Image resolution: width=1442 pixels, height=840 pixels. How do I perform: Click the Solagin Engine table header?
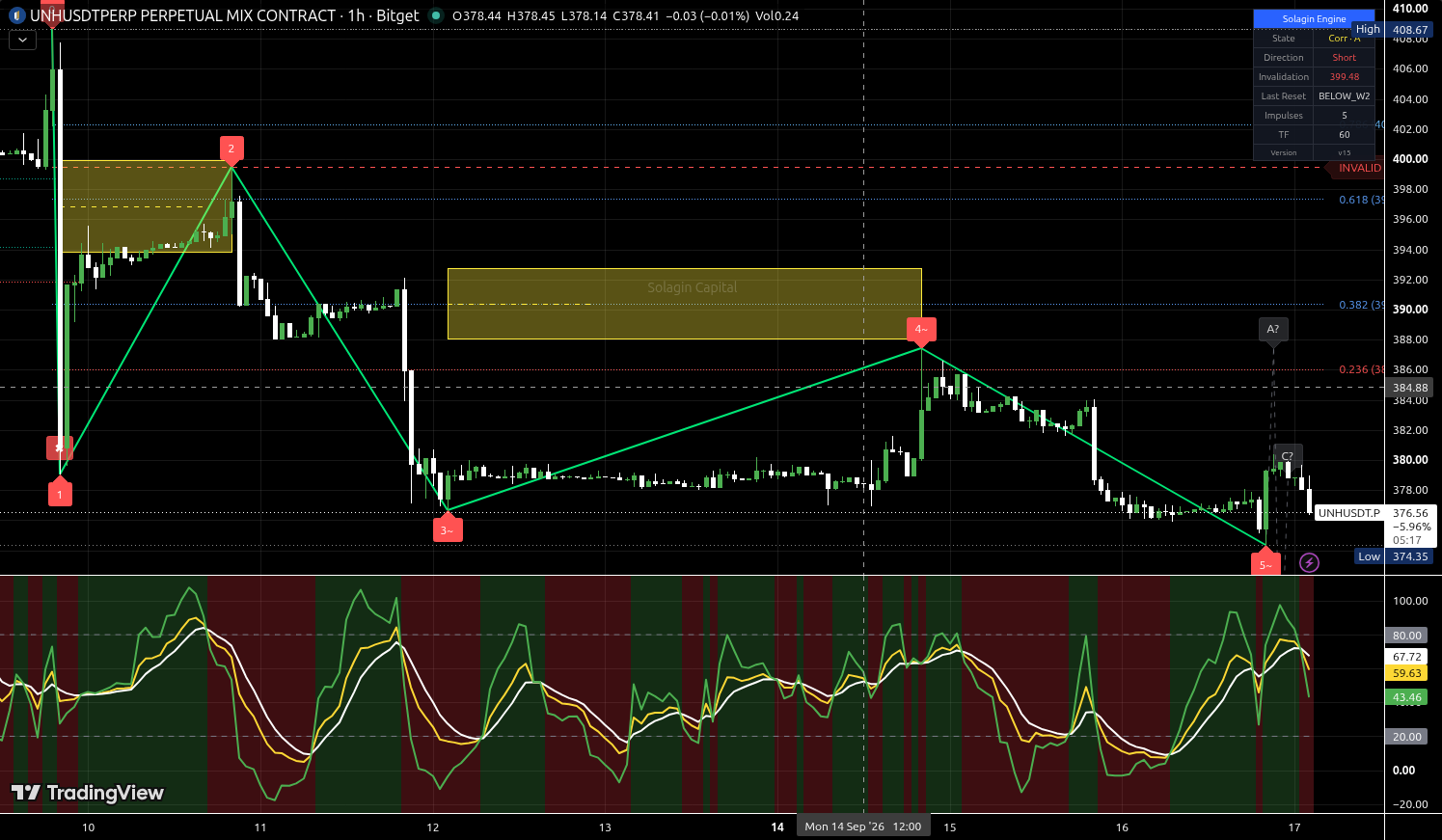[x=1314, y=19]
